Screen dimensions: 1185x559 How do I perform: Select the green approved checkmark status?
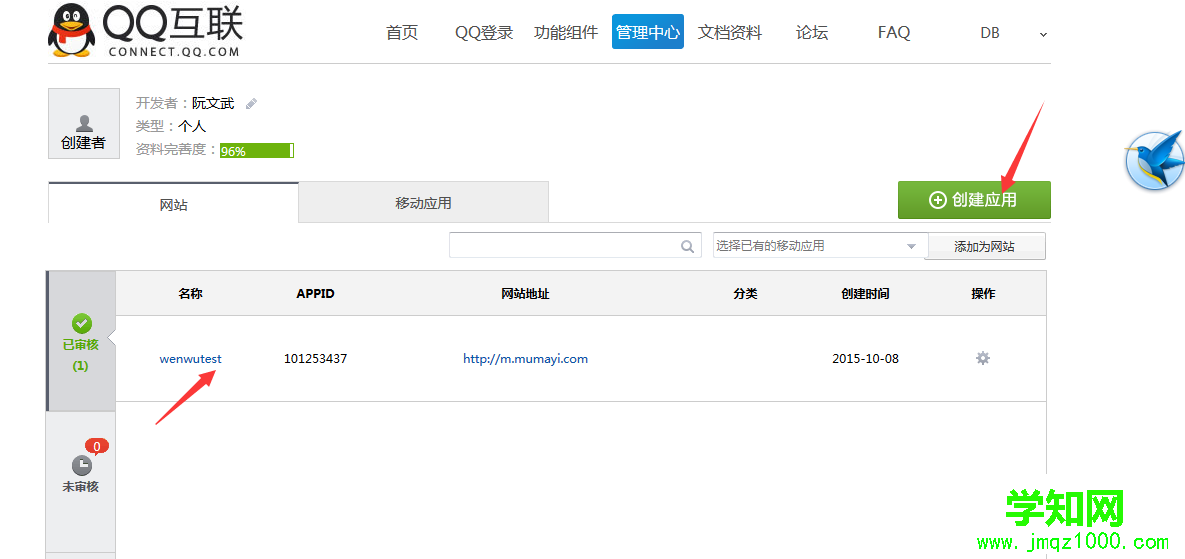coord(82,324)
